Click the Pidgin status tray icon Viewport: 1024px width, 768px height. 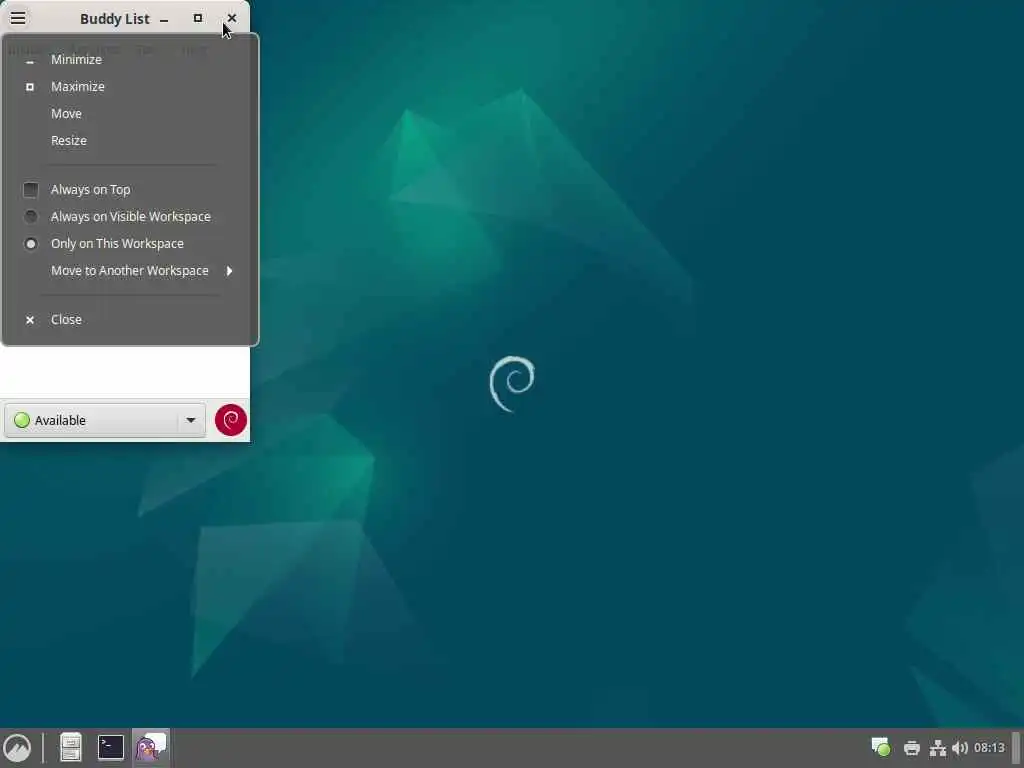point(881,747)
